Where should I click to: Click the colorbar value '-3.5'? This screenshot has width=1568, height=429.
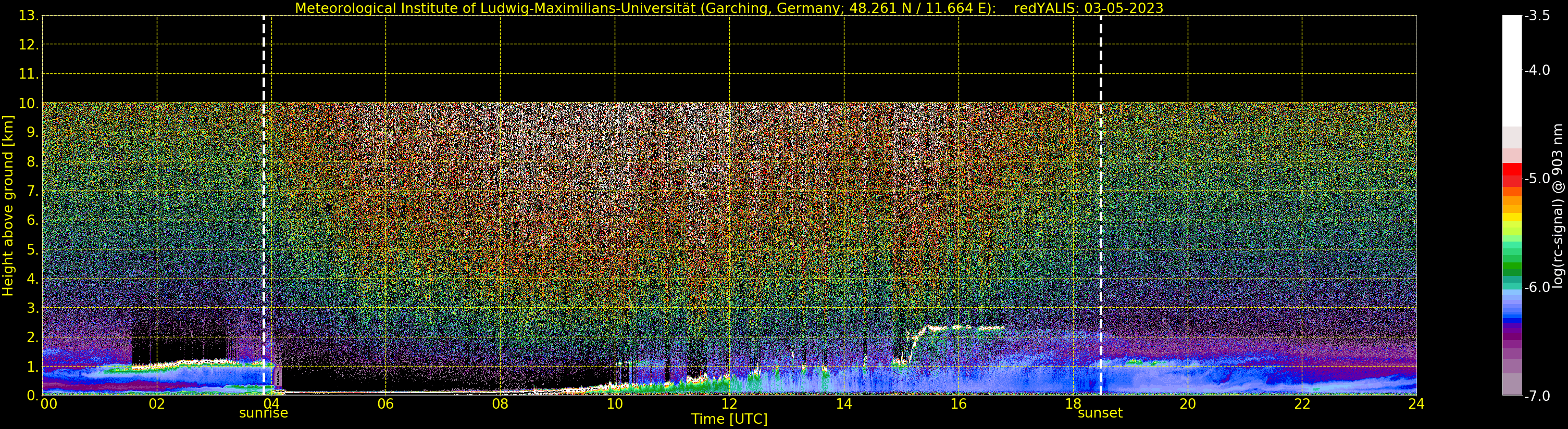pos(1538,16)
